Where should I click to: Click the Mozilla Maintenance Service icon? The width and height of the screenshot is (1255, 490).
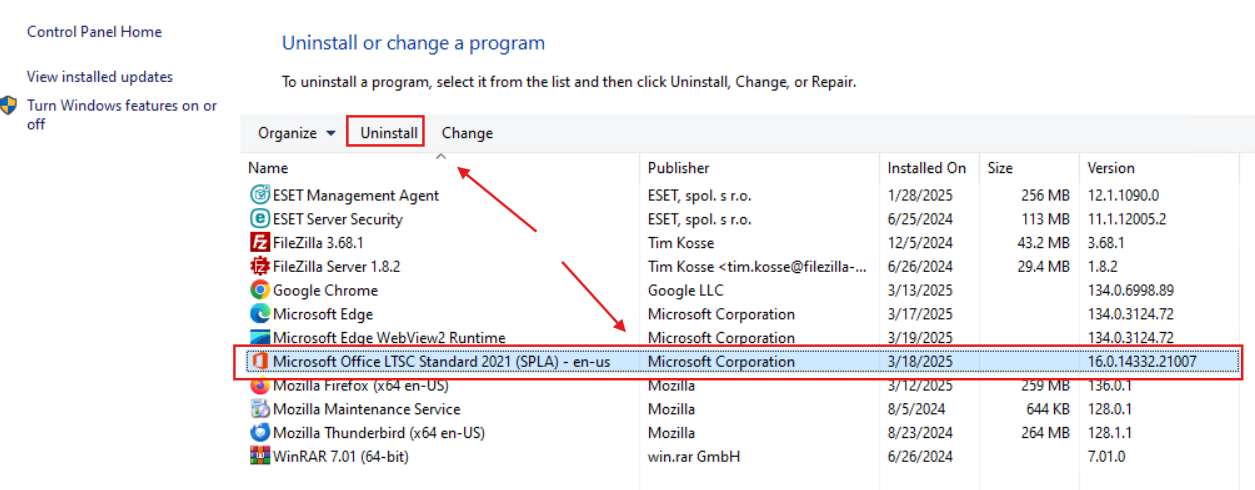click(259, 409)
